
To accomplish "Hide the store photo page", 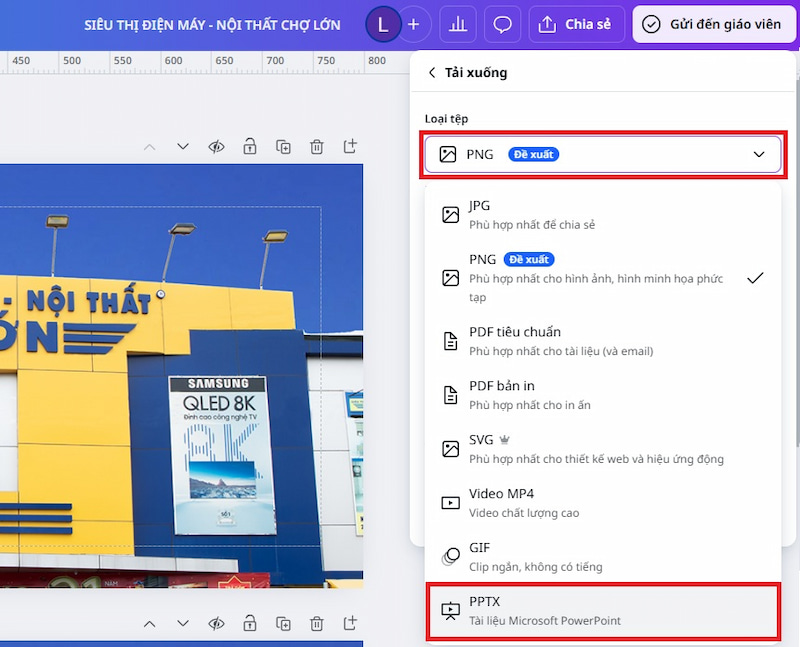I will point(216,147).
